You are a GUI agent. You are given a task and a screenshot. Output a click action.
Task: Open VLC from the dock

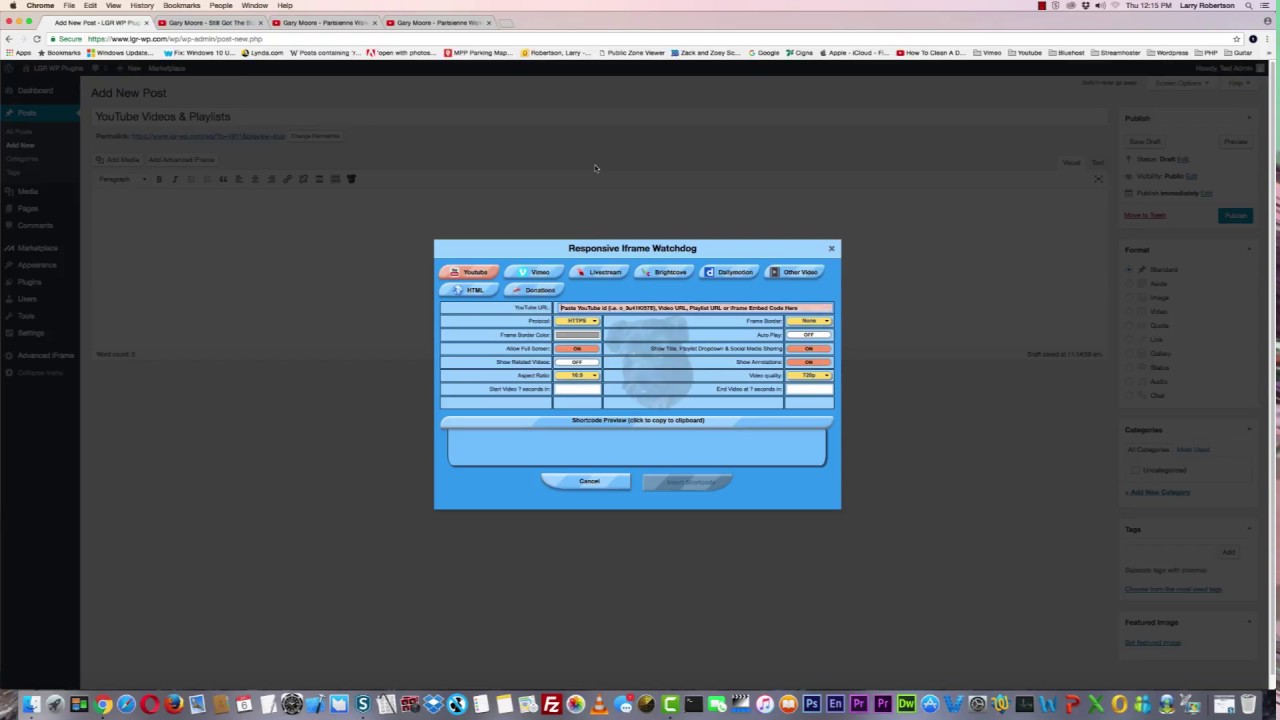[598, 705]
